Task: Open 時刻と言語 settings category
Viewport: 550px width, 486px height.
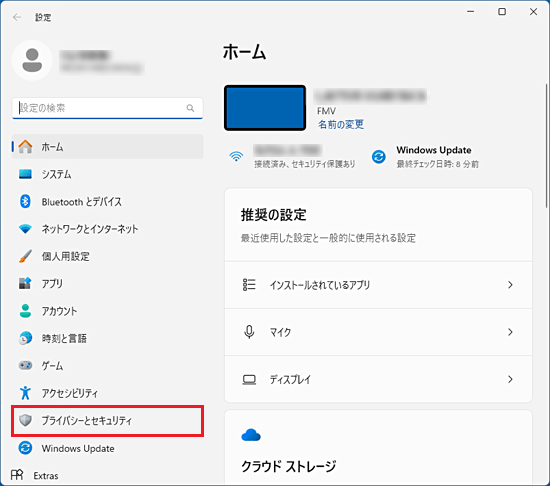Action: 107,338
